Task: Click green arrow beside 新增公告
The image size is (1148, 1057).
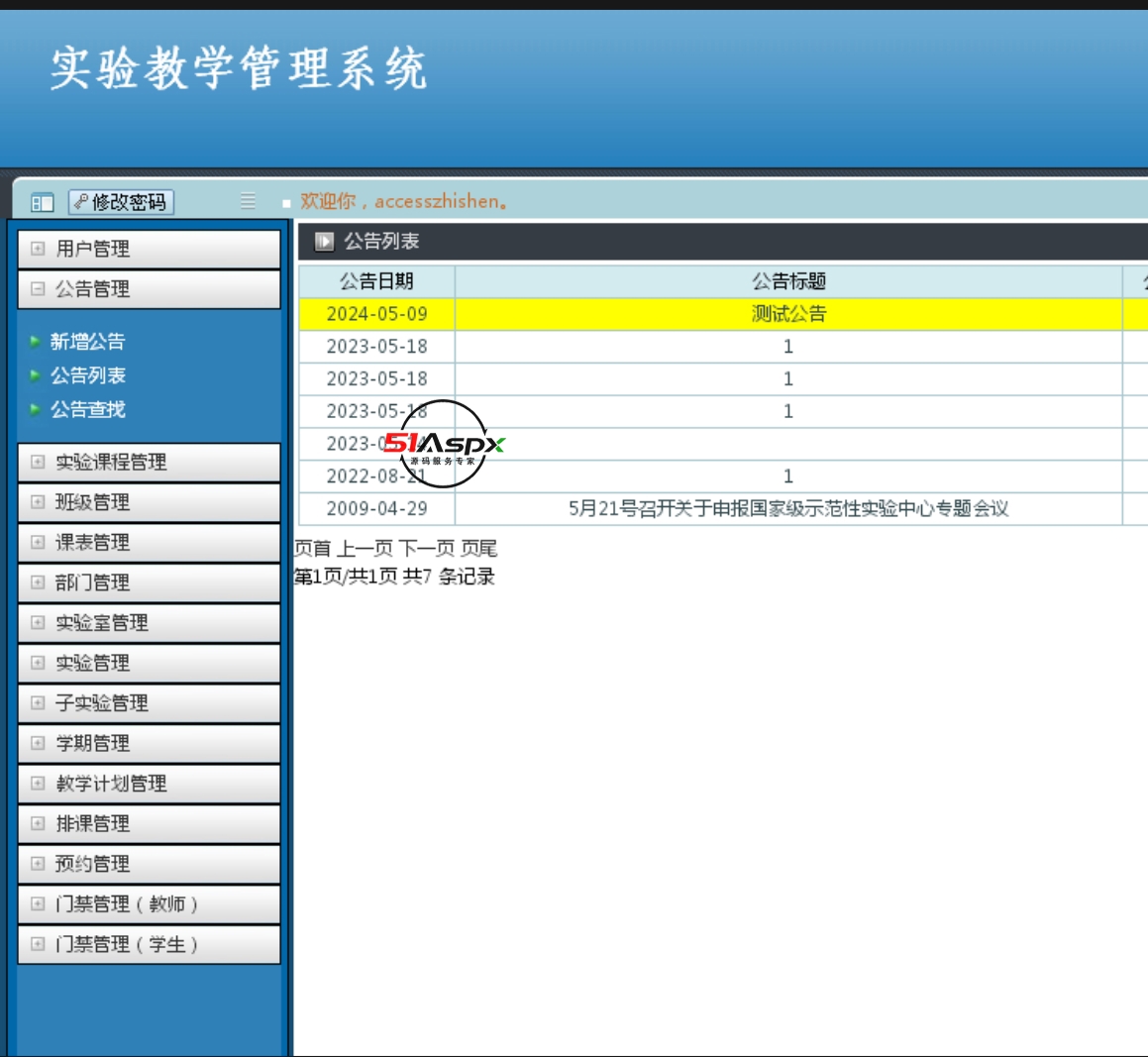Action: click(x=35, y=341)
